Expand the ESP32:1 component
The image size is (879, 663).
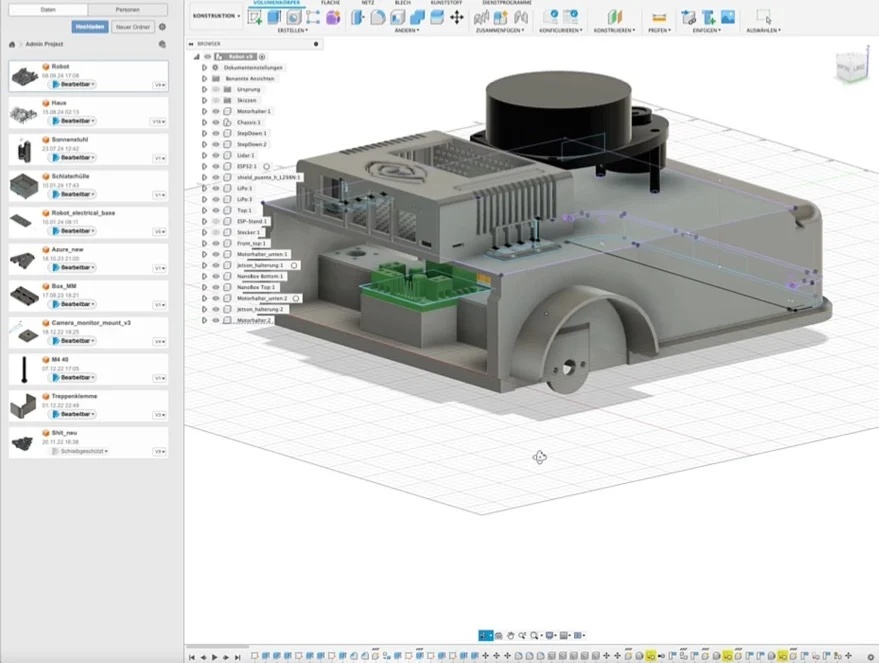tap(205, 166)
